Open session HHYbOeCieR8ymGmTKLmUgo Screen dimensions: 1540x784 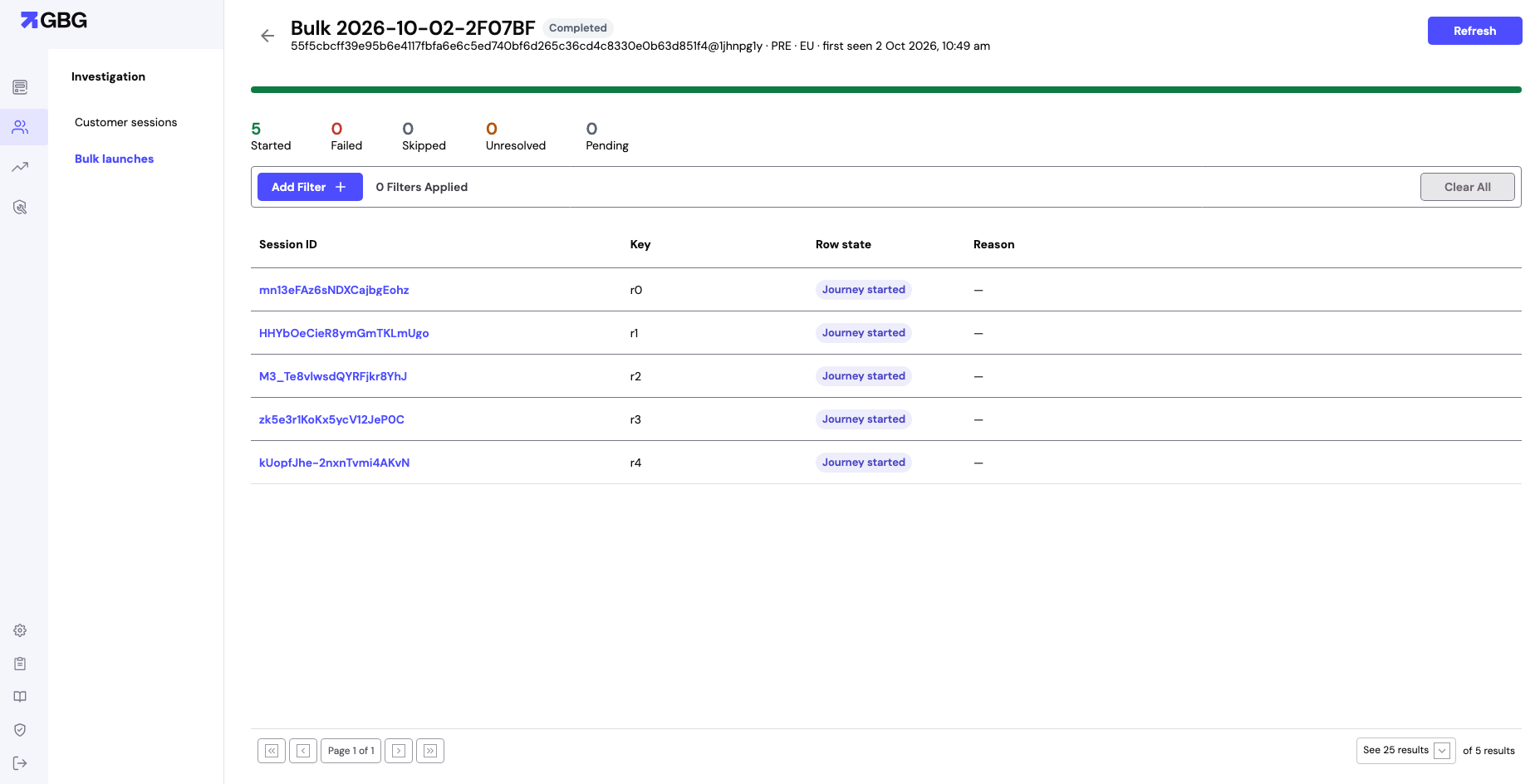[344, 333]
